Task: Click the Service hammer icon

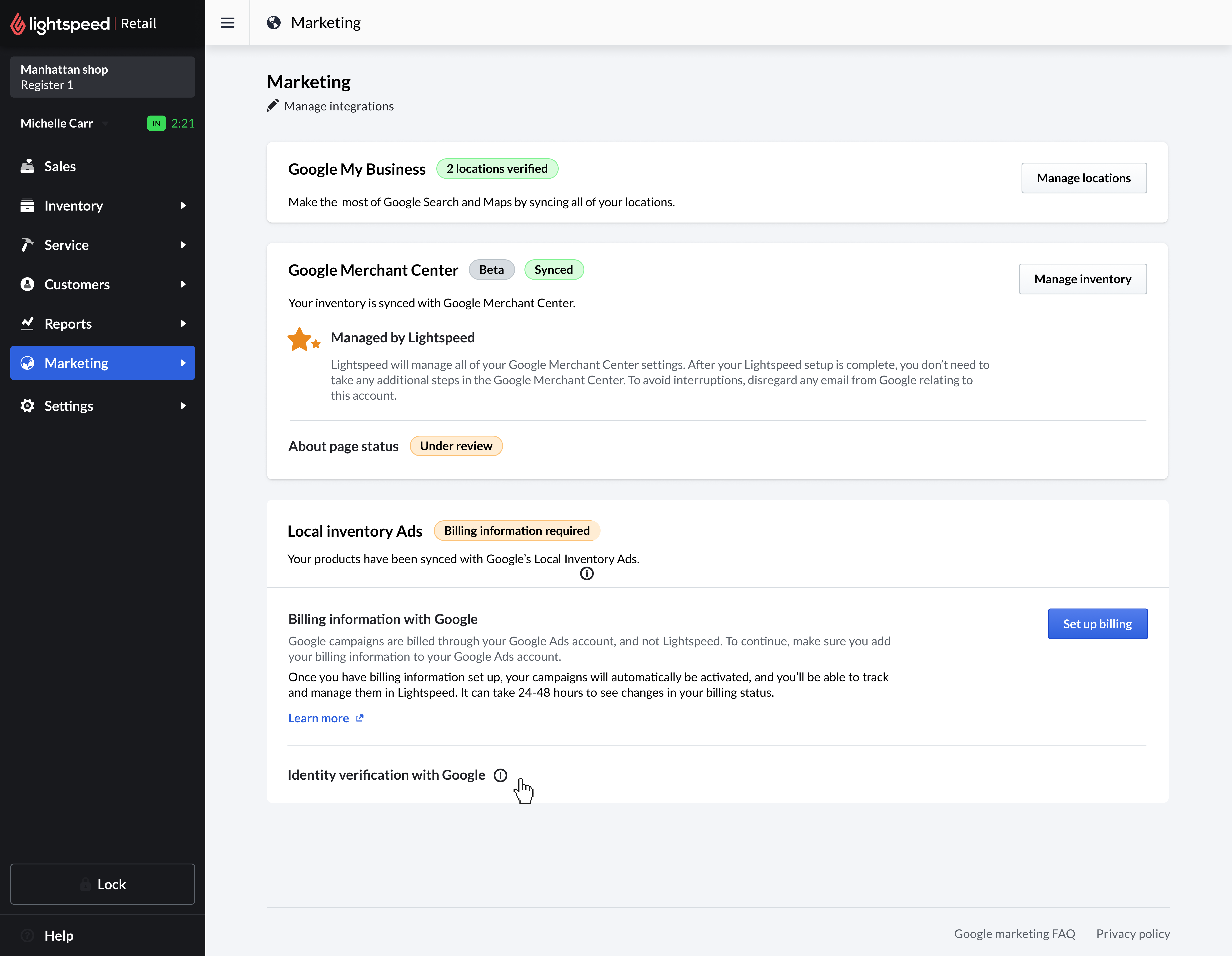Action: [27, 245]
